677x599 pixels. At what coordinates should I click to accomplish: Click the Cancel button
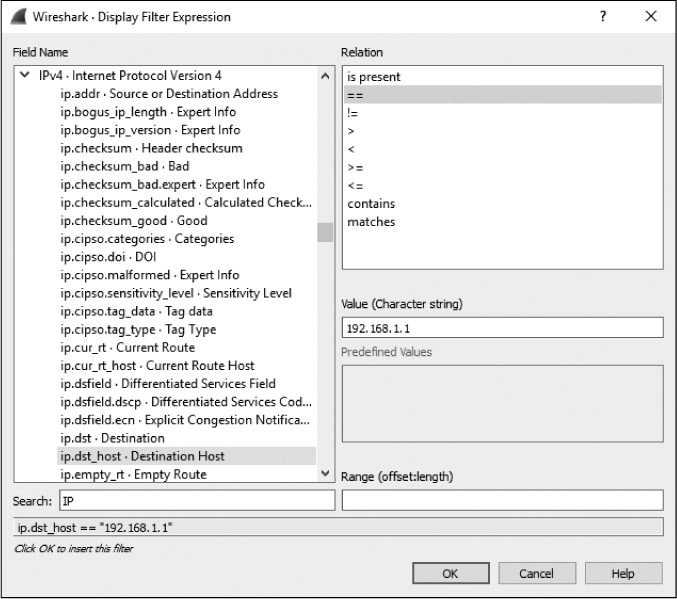click(x=537, y=573)
